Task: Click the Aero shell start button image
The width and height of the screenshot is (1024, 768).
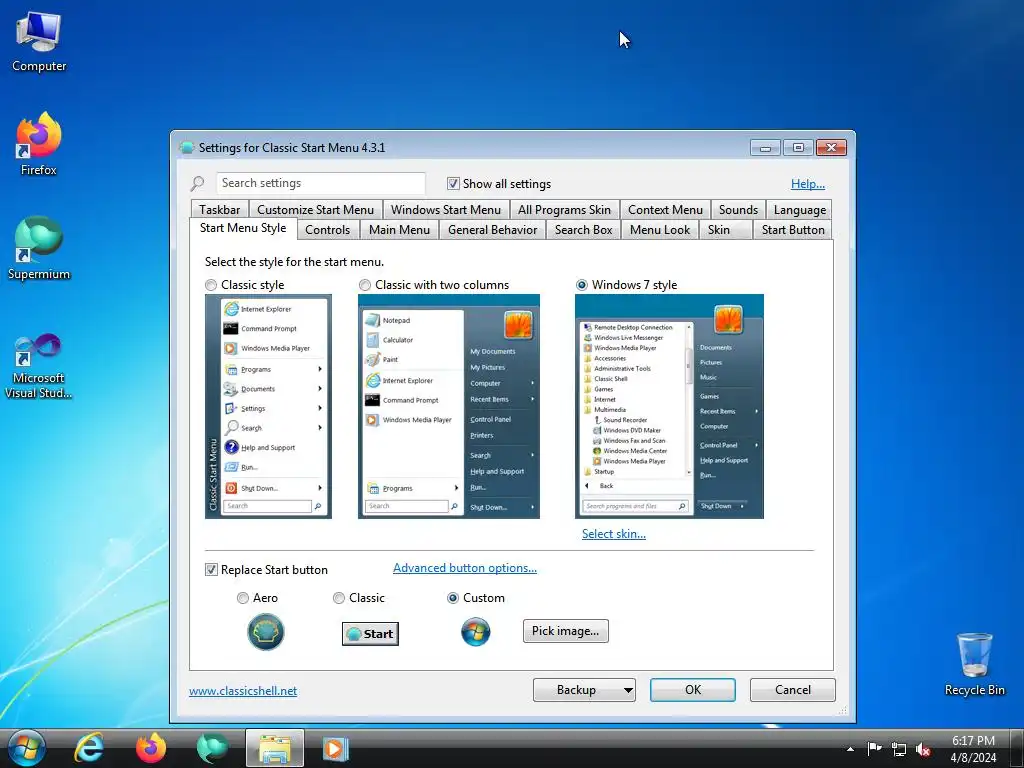Action: [266, 632]
